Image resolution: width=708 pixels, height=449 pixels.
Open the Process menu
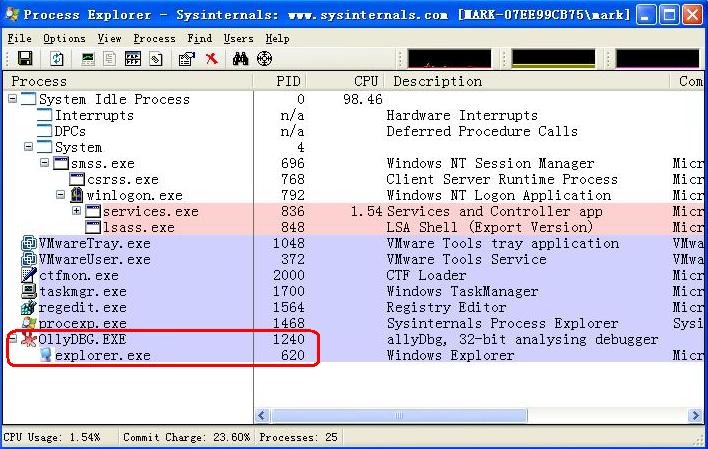pos(154,39)
